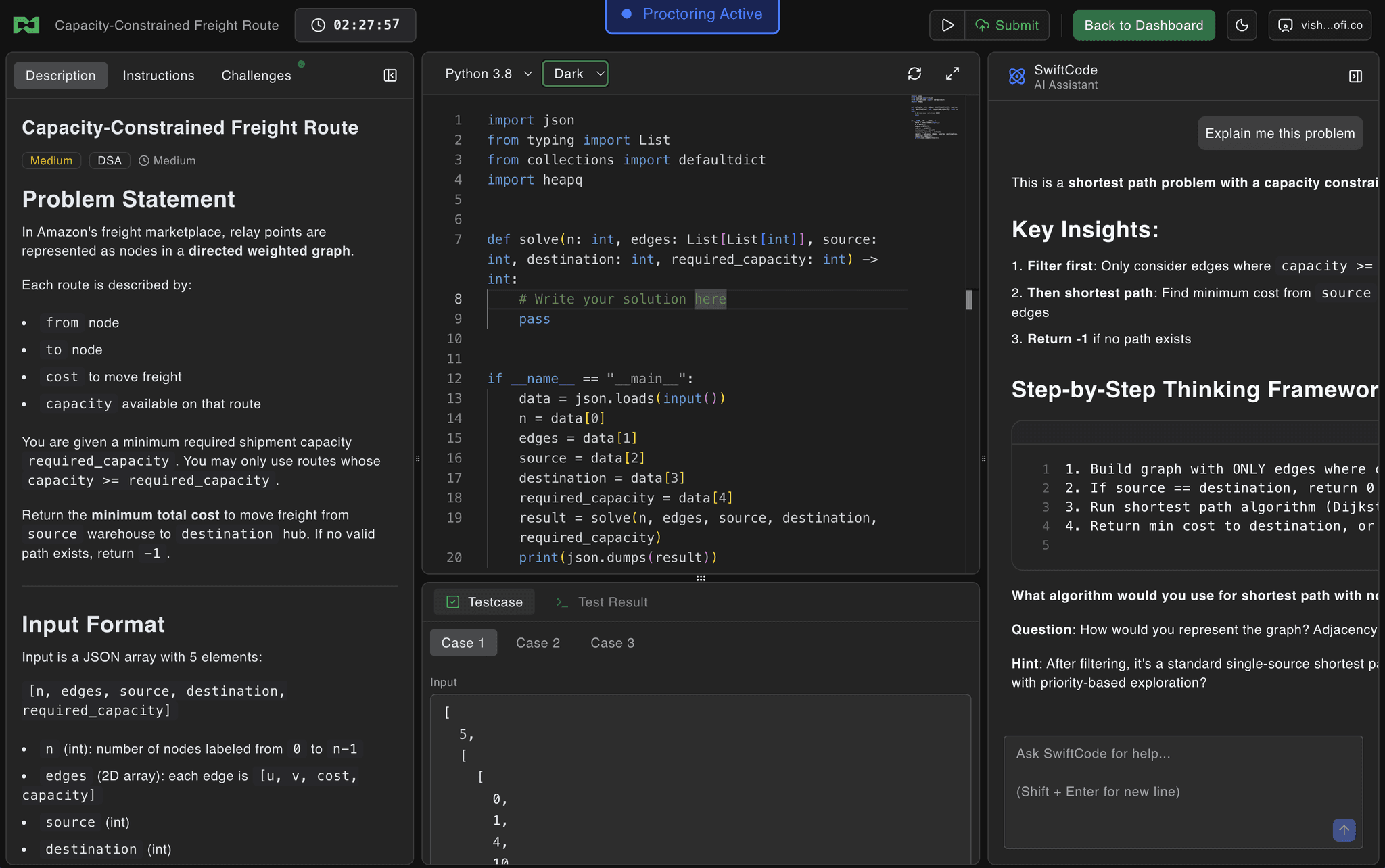The width and height of the screenshot is (1385, 868).
Task: Submit the solution
Action: click(x=1007, y=25)
